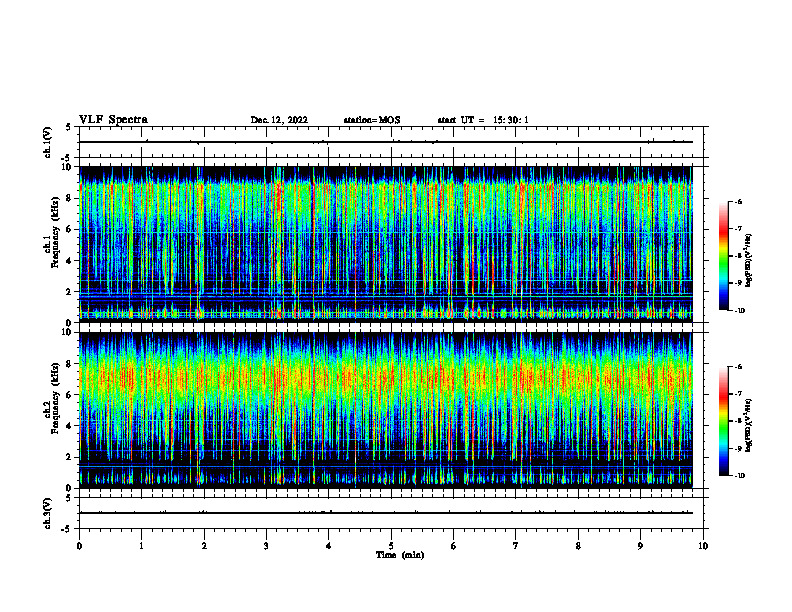Image resolution: width=792 pixels, height=612 pixels.
Task: Click the ch.3(V) waveform trace
Action: coord(386,513)
